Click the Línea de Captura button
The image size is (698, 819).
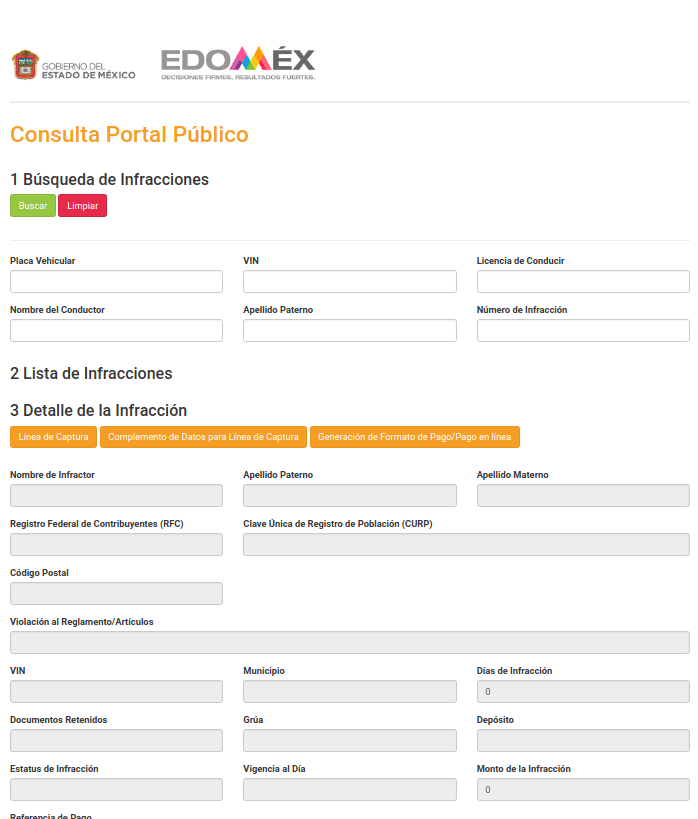click(x=54, y=437)
